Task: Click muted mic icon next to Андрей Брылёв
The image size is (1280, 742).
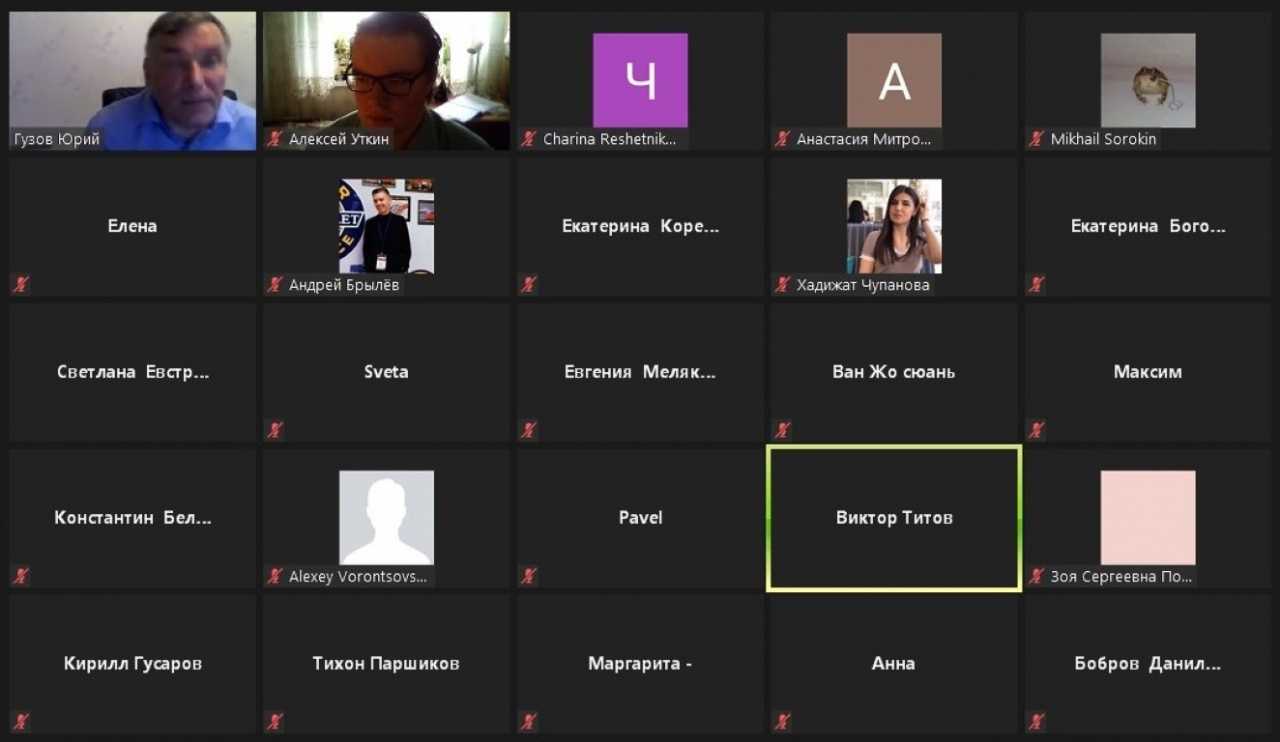Action: (x=275, y=285)
